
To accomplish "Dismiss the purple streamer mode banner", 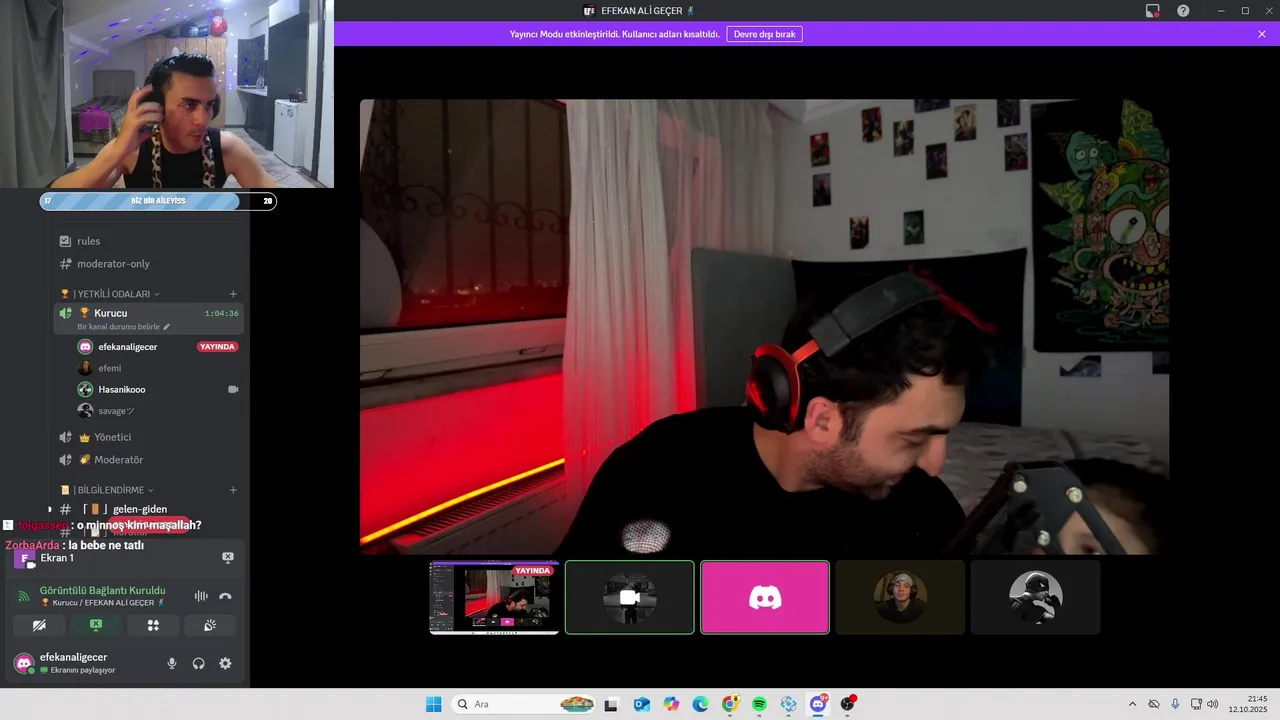I will pyautogui.click(x=1262, y=34).
